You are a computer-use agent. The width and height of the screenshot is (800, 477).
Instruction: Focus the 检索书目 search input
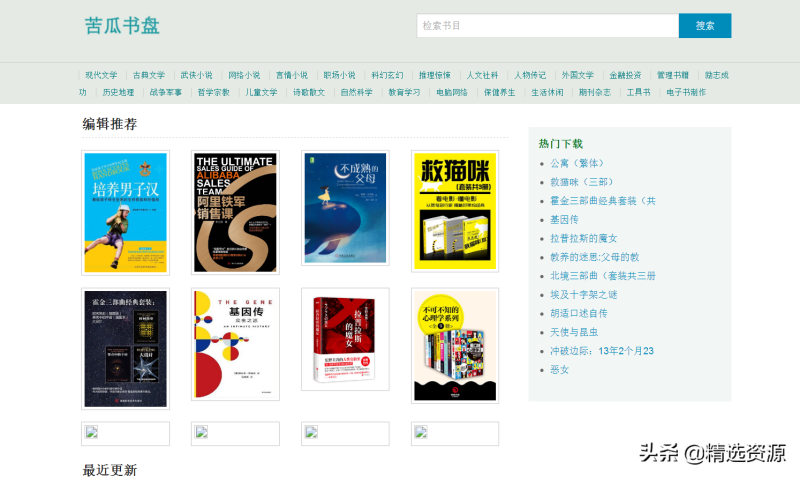[547, 26]
